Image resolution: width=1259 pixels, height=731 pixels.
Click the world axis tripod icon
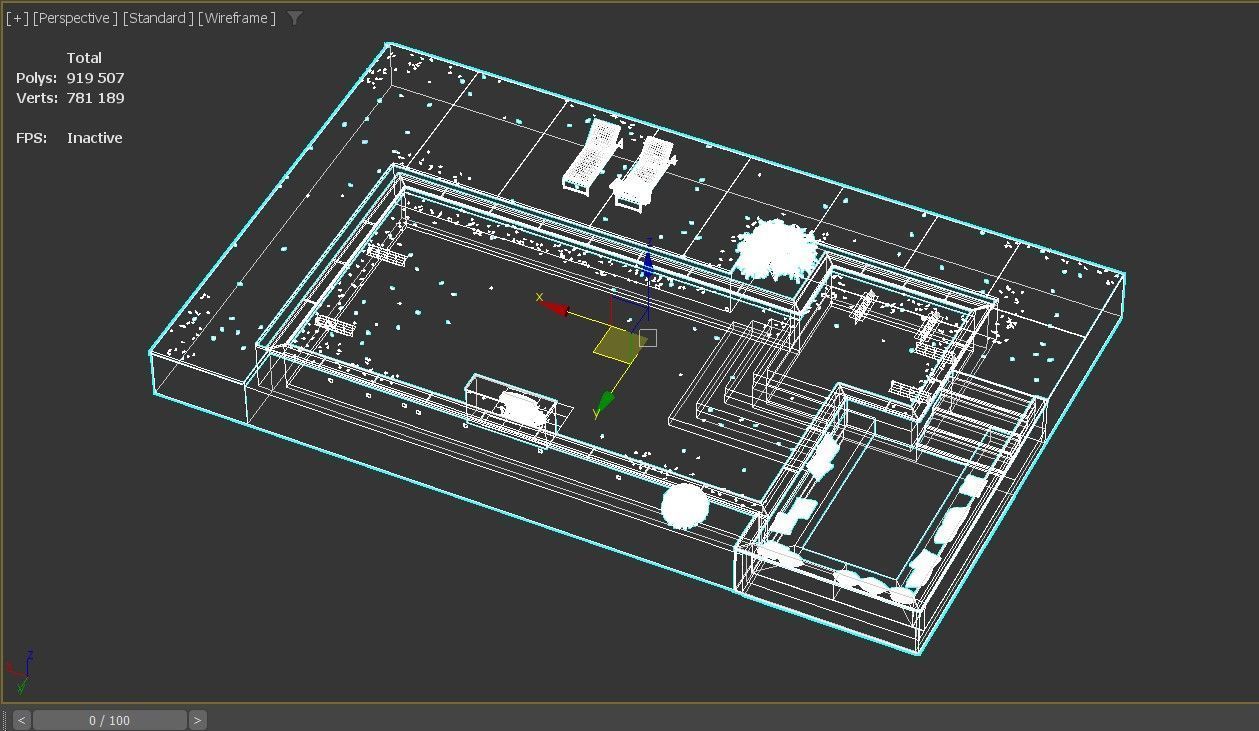20,672
